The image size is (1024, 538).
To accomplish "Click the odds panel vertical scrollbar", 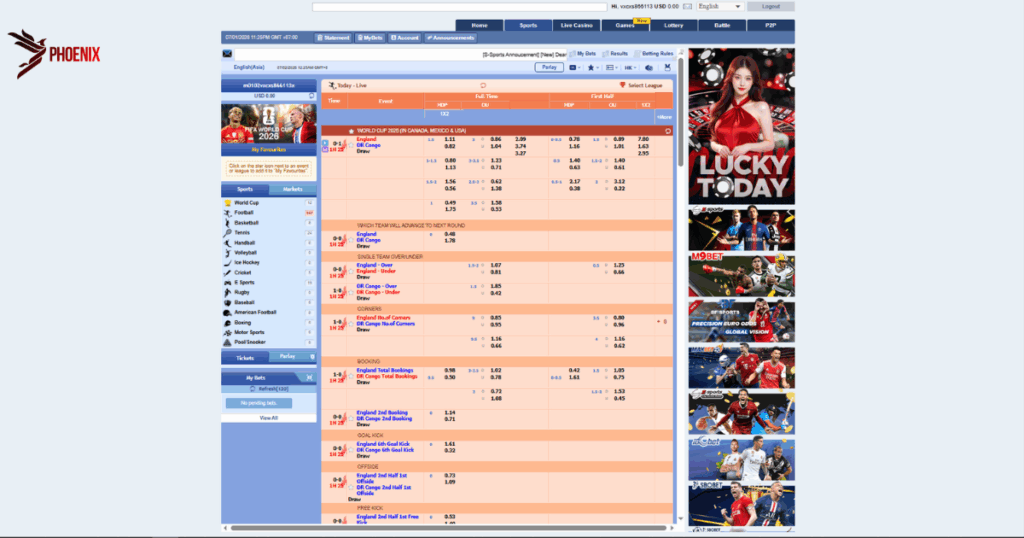I will [680, 111].
